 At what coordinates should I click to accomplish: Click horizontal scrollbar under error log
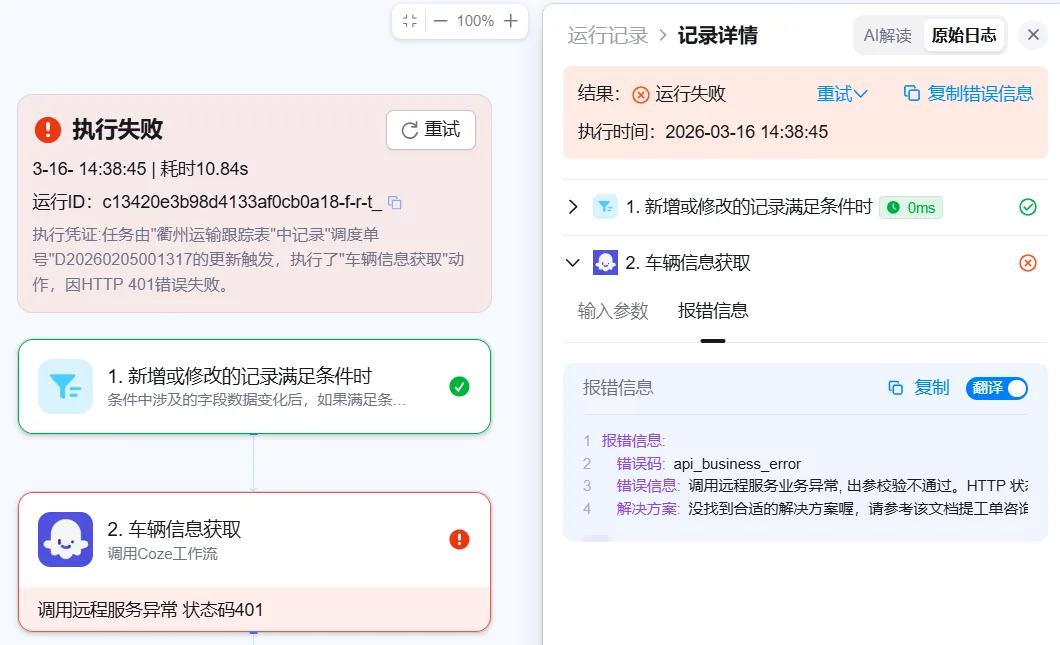coord(596,538)
